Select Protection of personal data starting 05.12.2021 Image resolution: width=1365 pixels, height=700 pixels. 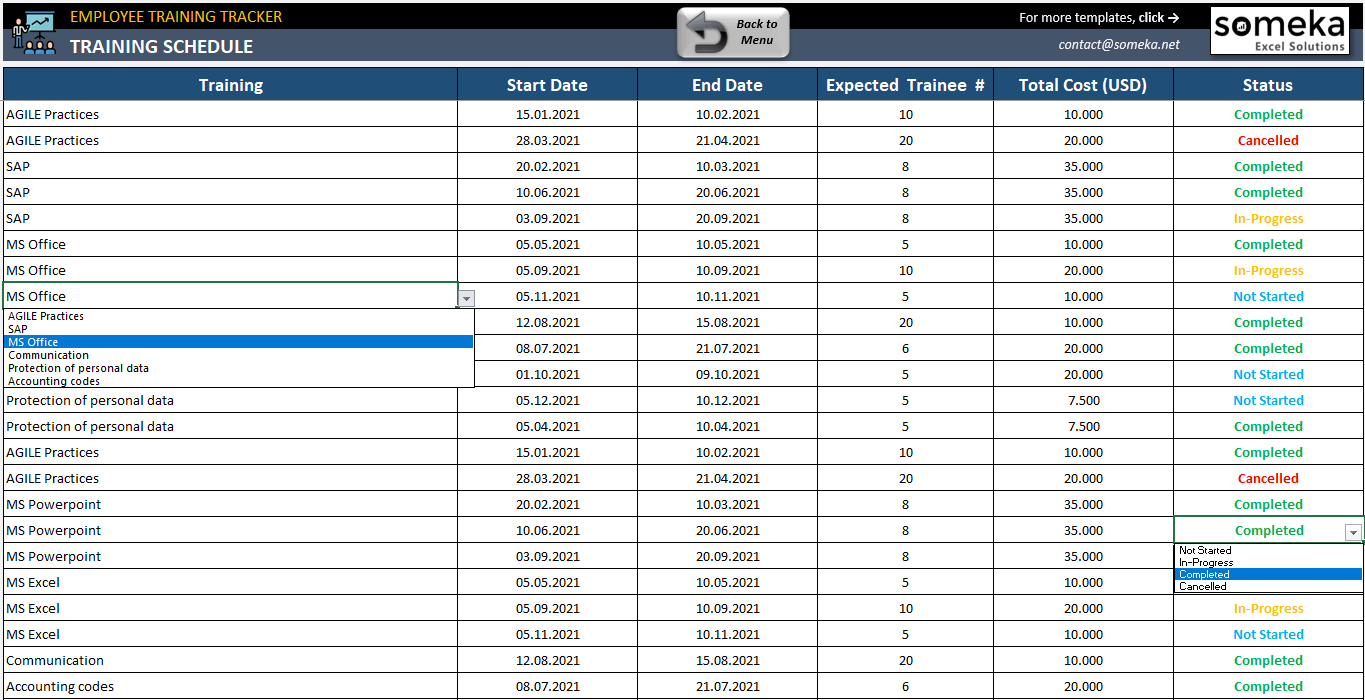coord(230,400)
